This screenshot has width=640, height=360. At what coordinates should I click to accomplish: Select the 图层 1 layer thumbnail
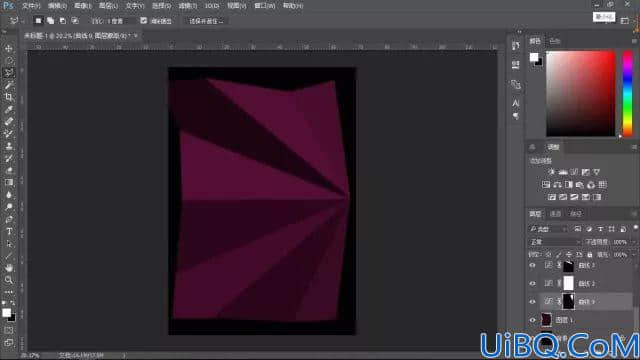click(x=546, y=320)
